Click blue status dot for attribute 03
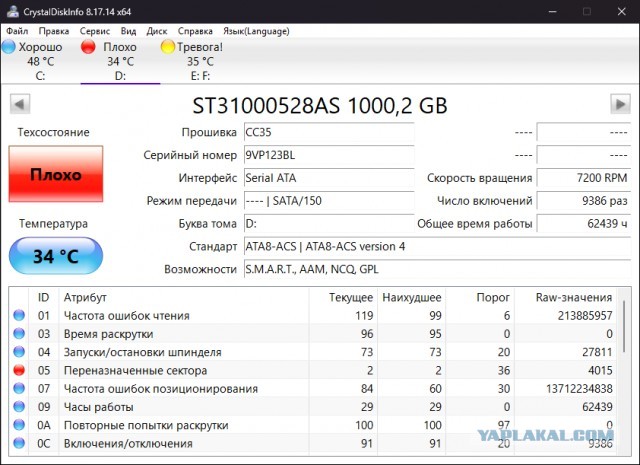This screenshot has width=640, height=465. click(x=19, y=334)
